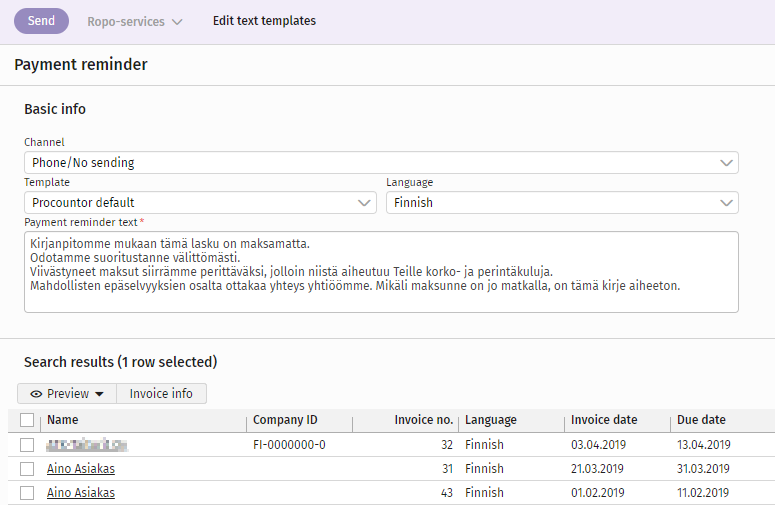This screenshot has width=775, height=505.
Task: Open the Preview dropdown button
Action: click(x=67, y=393)
